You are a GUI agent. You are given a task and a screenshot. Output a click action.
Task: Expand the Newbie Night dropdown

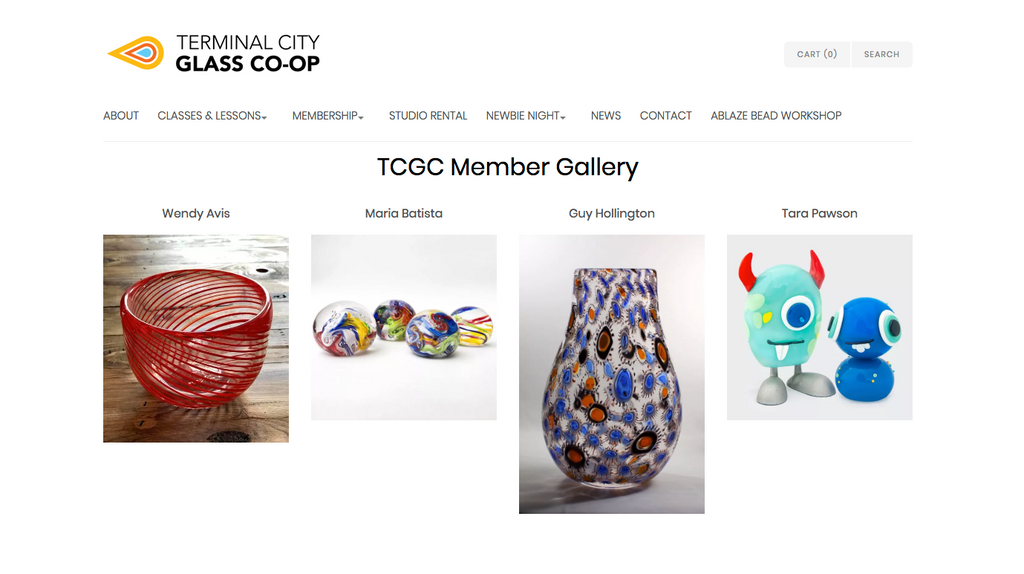(526, 116)
